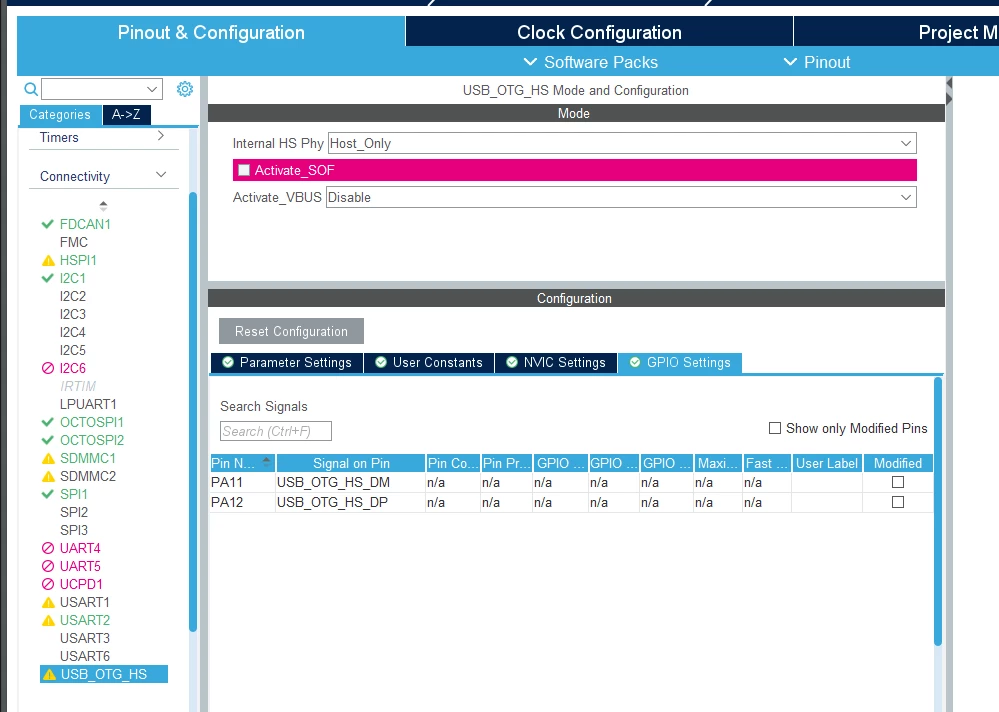Click the HSPI1 yellow warning icon
This screenshot has height=712, width=999.
pyautogui.click(x=48, y=260)
